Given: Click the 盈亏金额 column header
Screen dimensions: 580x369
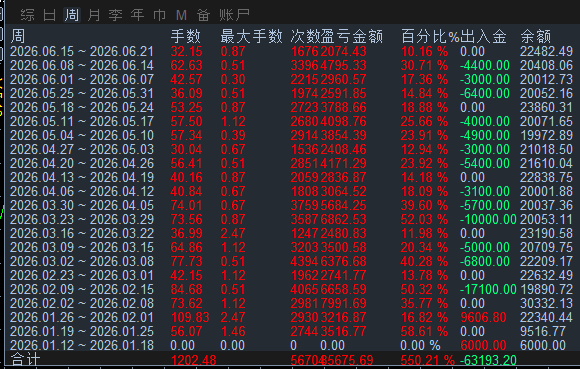Looking at the screenshot, I should (352, 37).
